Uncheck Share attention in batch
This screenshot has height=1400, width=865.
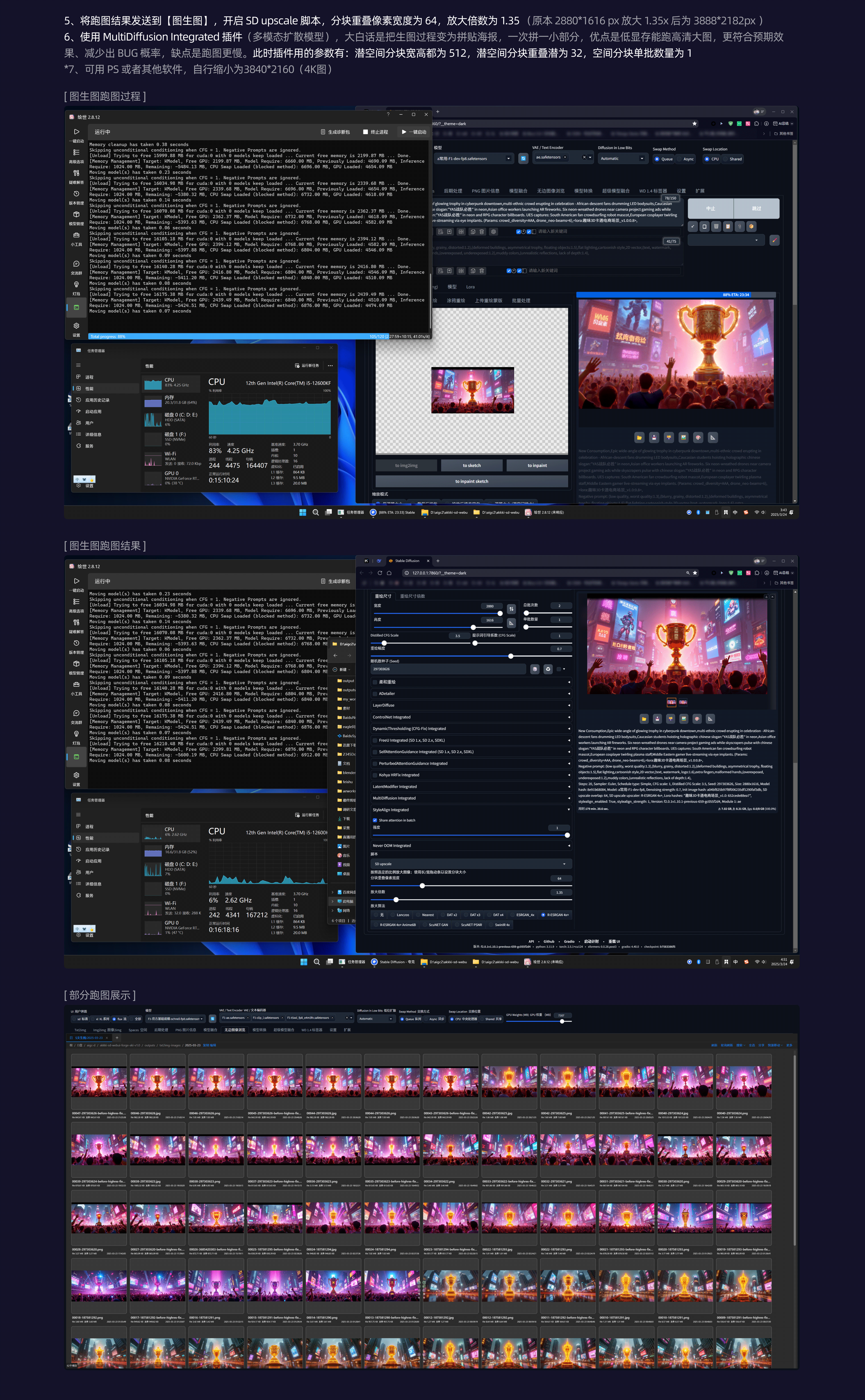point(375,820)
